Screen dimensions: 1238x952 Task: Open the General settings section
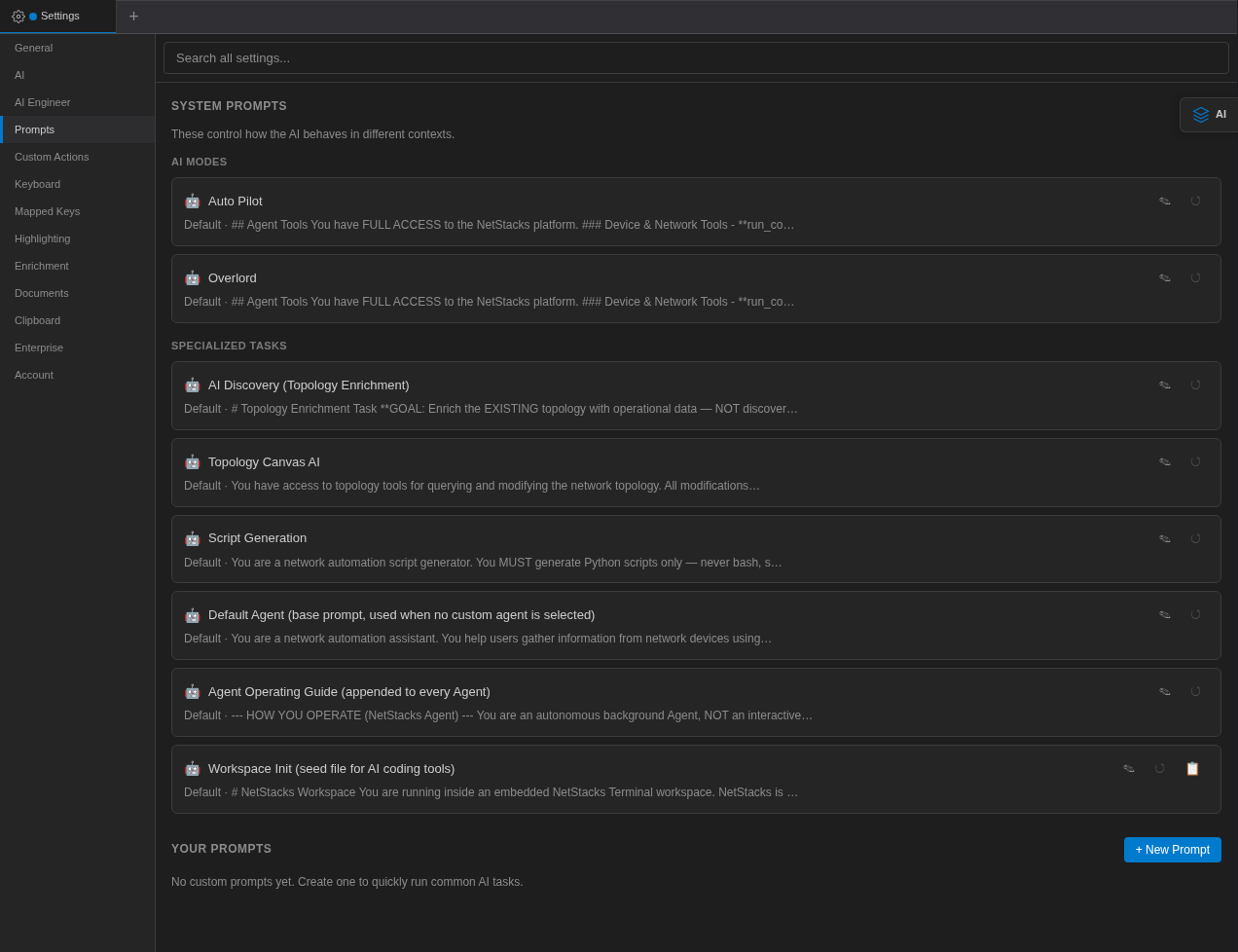coord(78,48)
